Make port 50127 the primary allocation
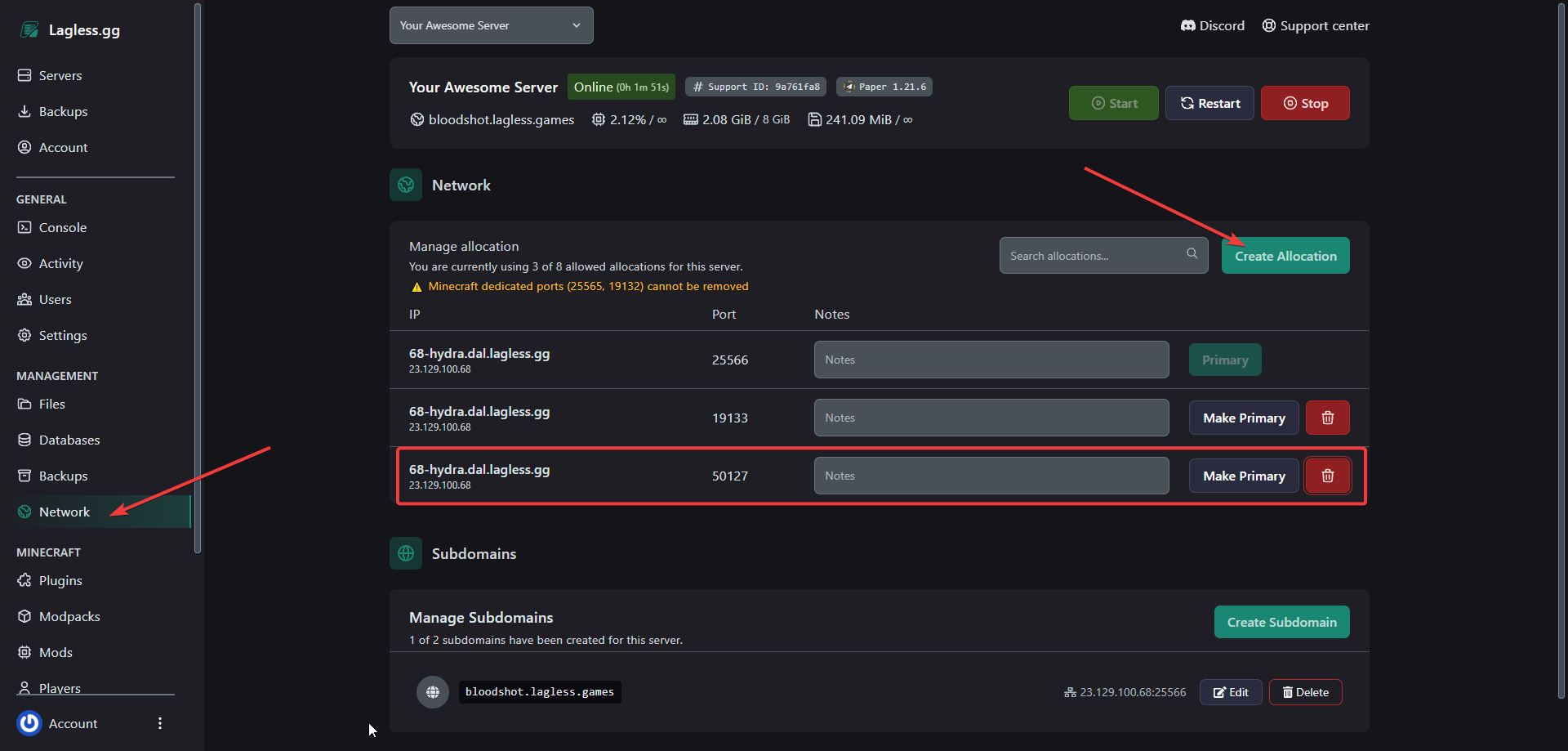Screen dimensions: 1568x751 coord(1244,475)
